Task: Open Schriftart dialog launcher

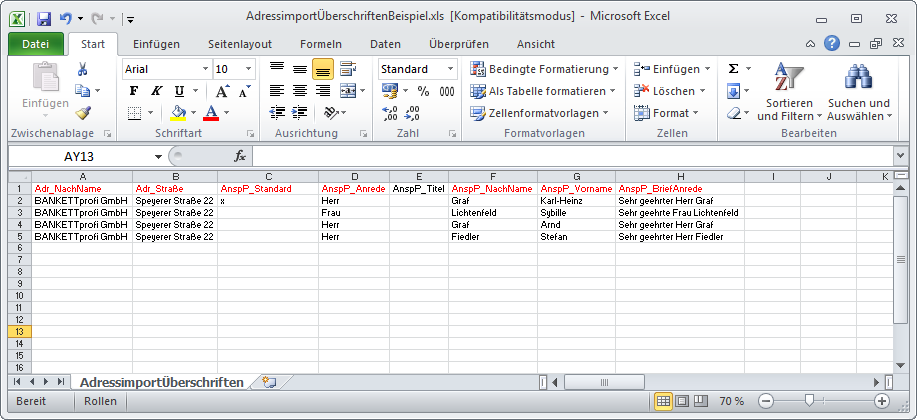Action: pyautogui.click(x=250, y=133)
